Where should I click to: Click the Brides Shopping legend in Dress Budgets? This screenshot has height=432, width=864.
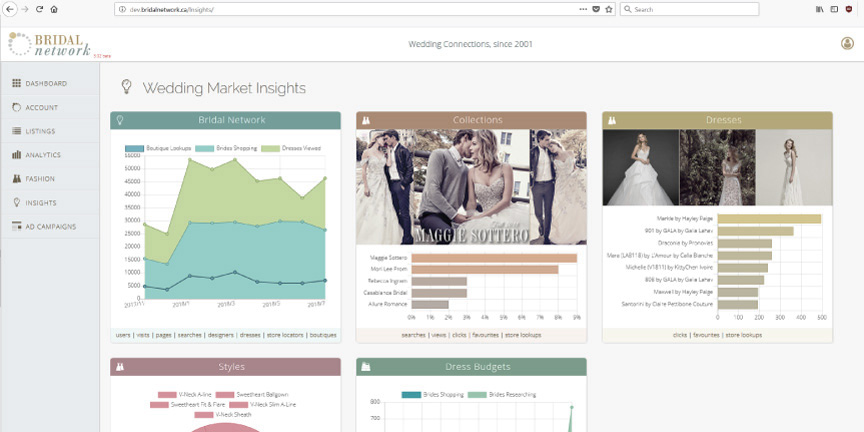click(433, 395)
